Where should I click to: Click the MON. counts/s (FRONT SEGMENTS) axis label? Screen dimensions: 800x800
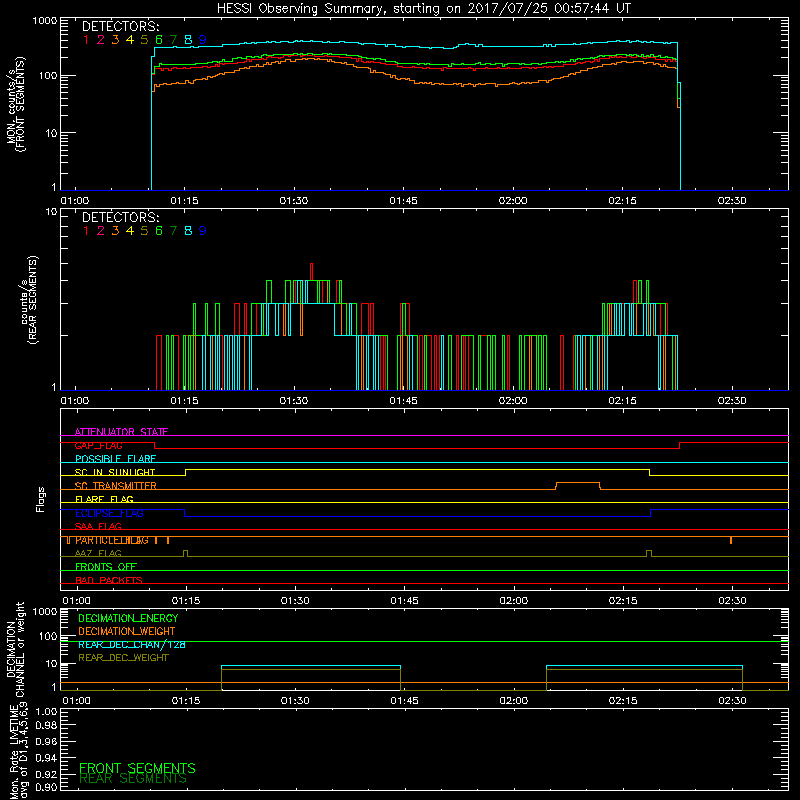click(16, 105)
